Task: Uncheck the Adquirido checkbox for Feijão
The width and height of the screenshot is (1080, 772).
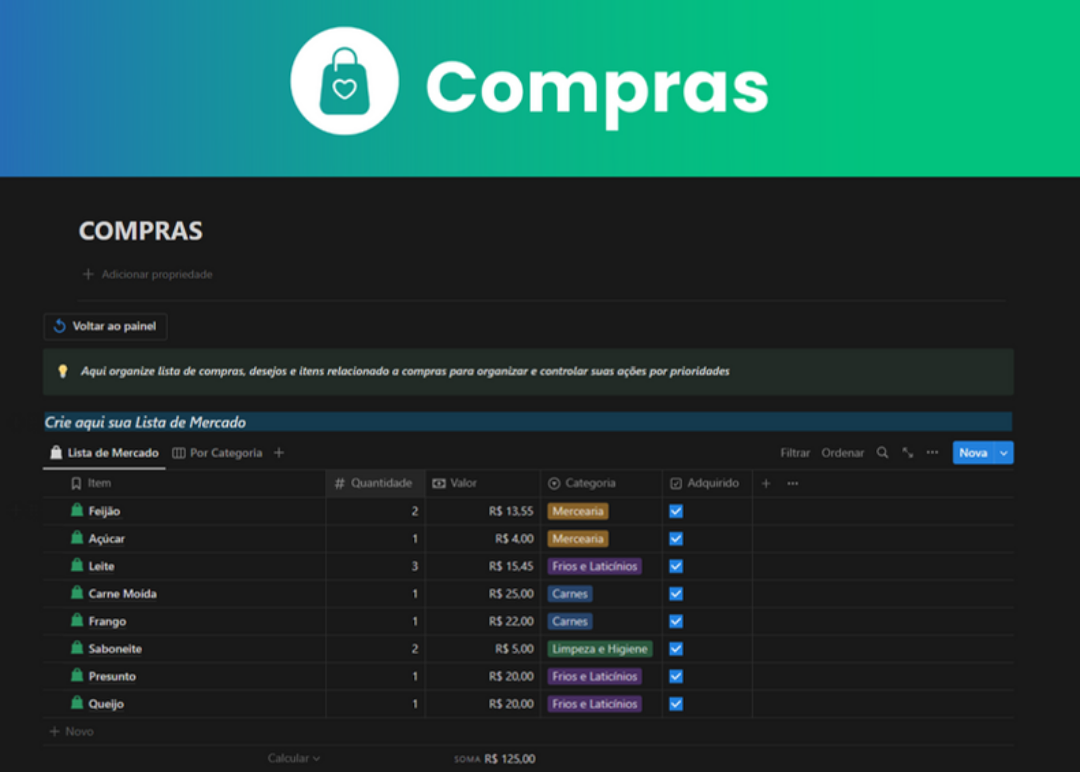Action: coord(676,511)
